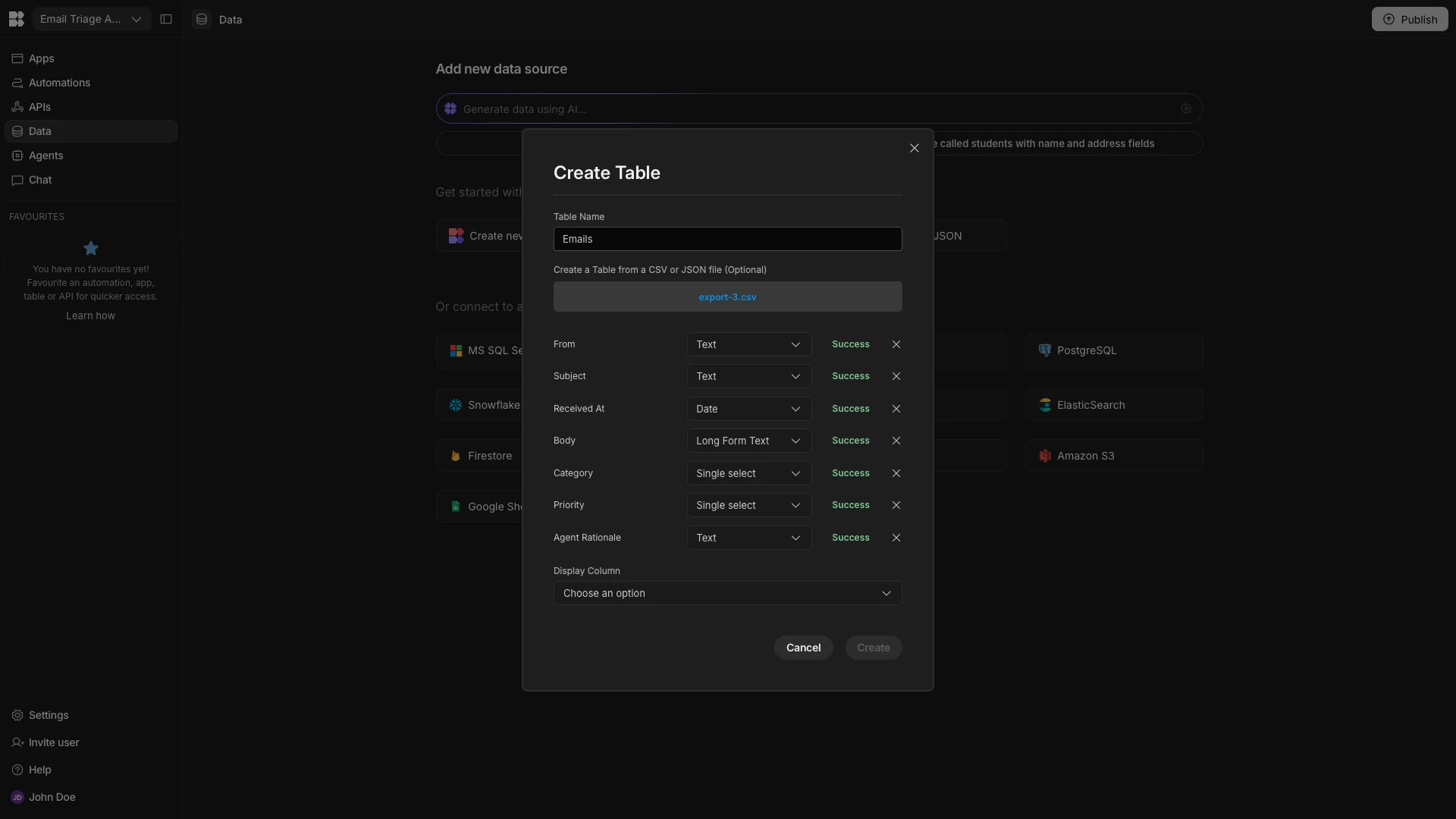Image resolution: width=1456 pixels, height=819 pixels.
Task: Choose the Amazon S3 connector icon
Action: 1045,456
